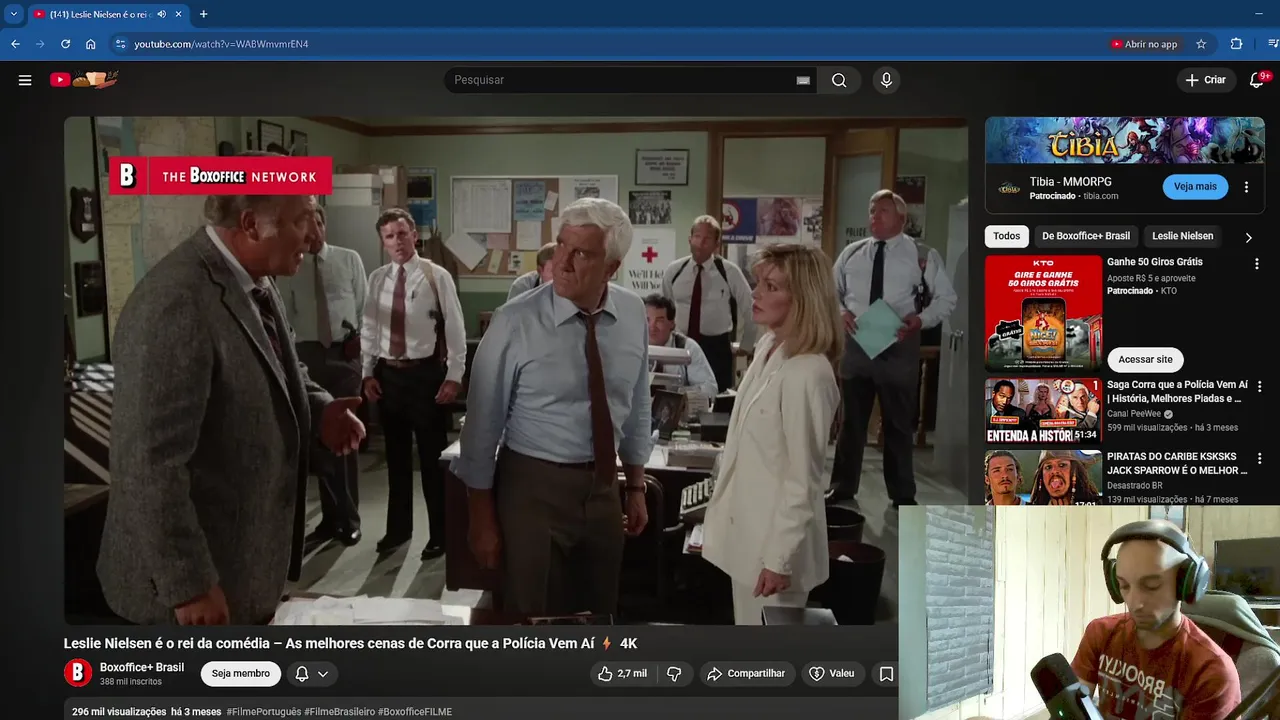Open Boxoffice+ Brasil channel name link
This screenshot has height=720, width=1280.
pyautogui.click(x=142, y=667)
